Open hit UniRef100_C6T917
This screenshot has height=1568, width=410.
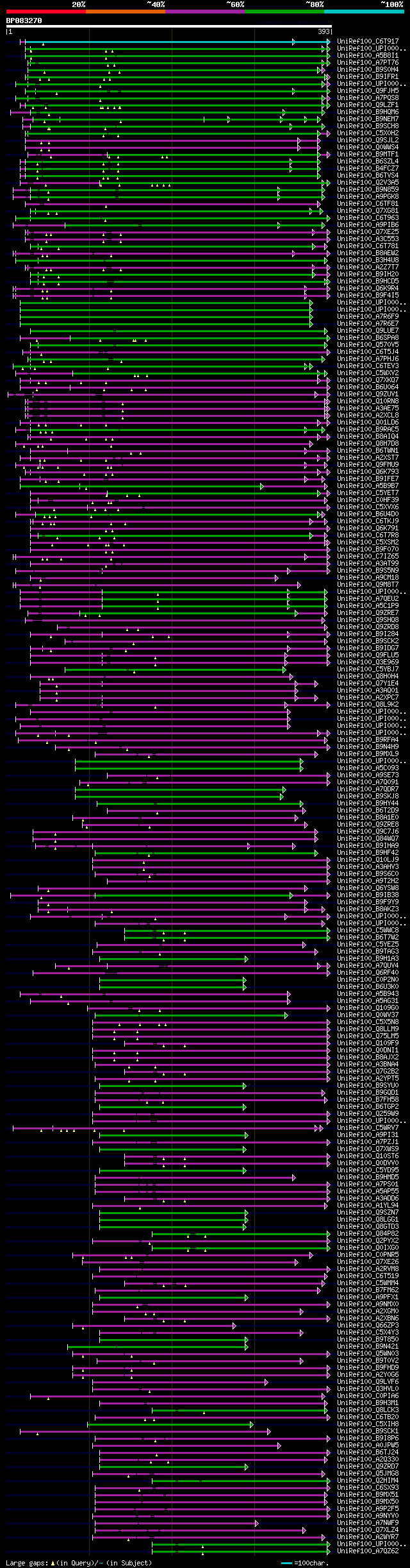tap(368, 42)
